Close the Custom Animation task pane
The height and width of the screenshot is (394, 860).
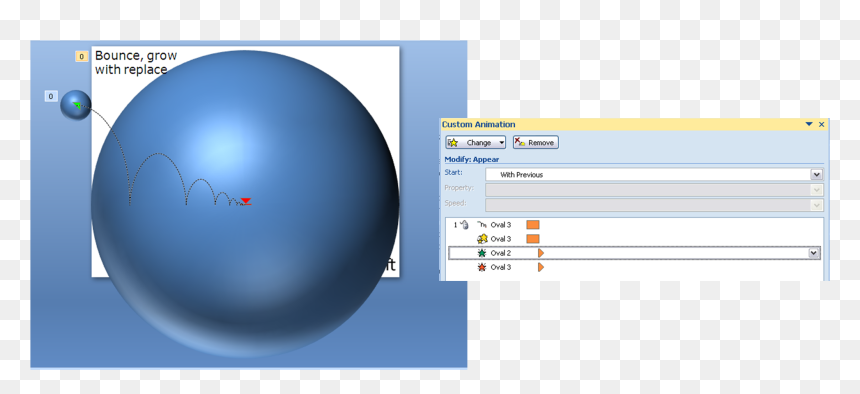point(822,125)
